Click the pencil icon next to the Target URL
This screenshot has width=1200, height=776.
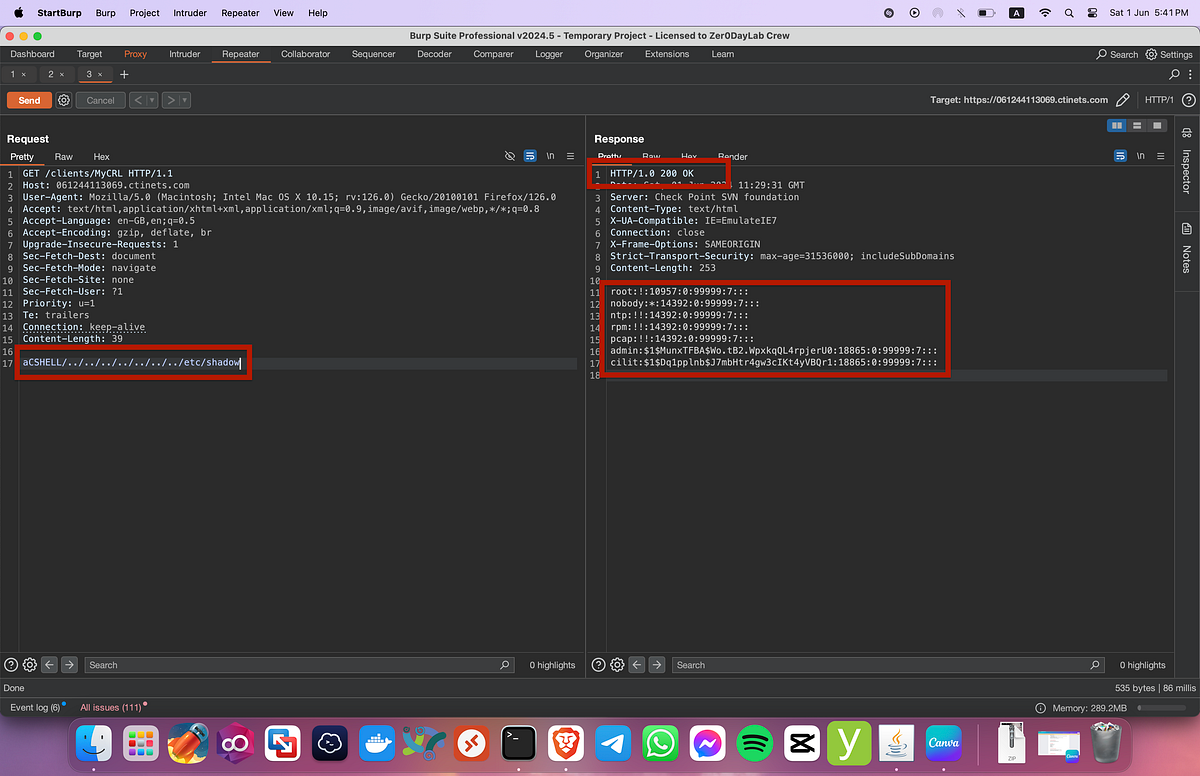1122,100
